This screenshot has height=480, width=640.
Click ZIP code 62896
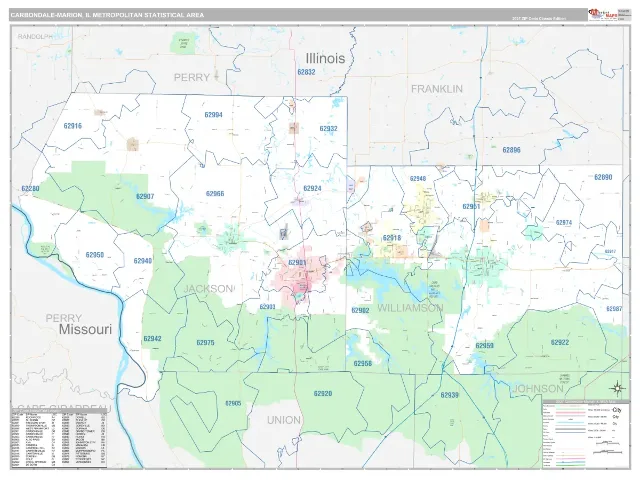(511, 150)
